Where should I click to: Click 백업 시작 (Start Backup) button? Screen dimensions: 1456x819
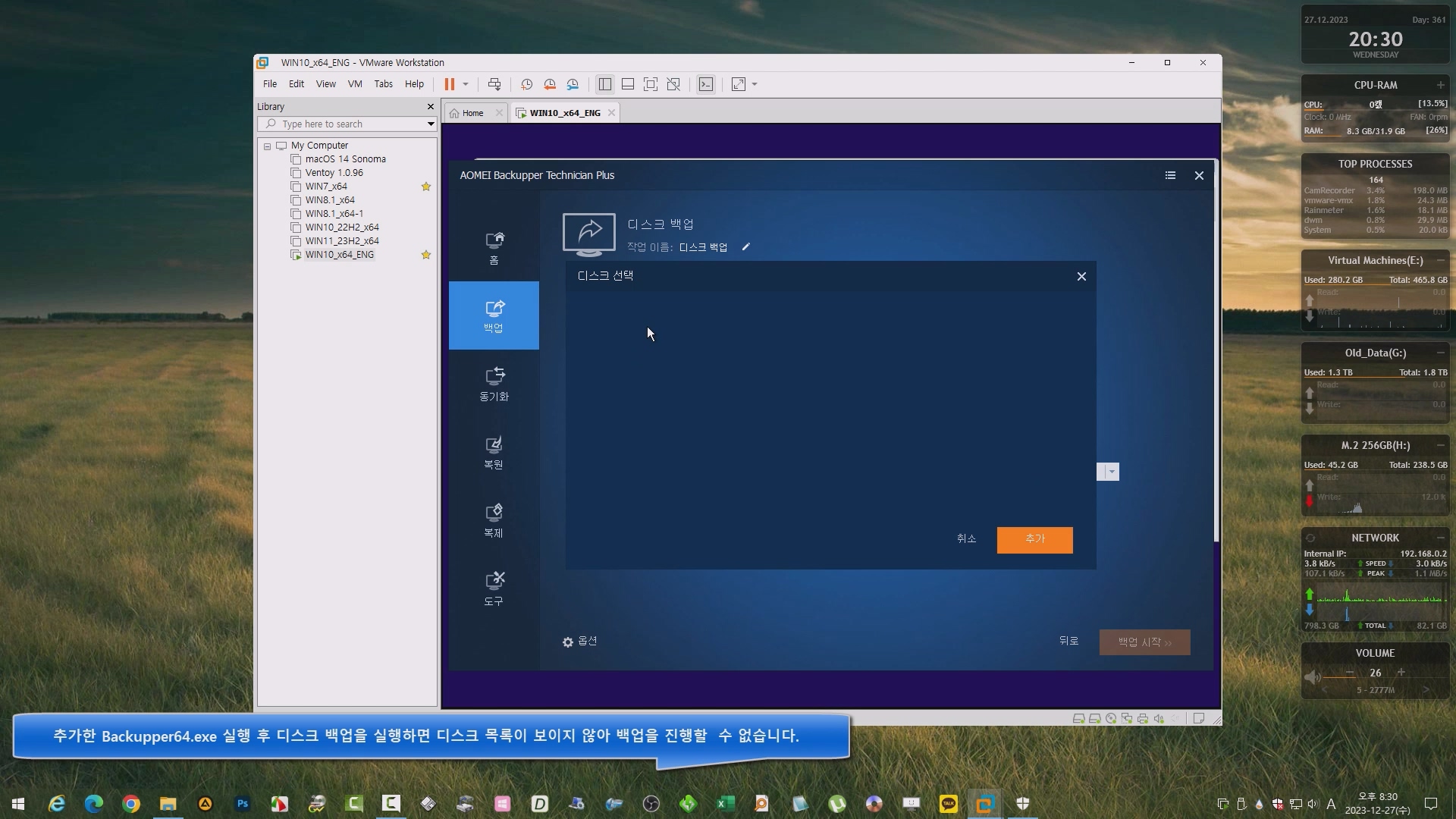[1144, 642]
